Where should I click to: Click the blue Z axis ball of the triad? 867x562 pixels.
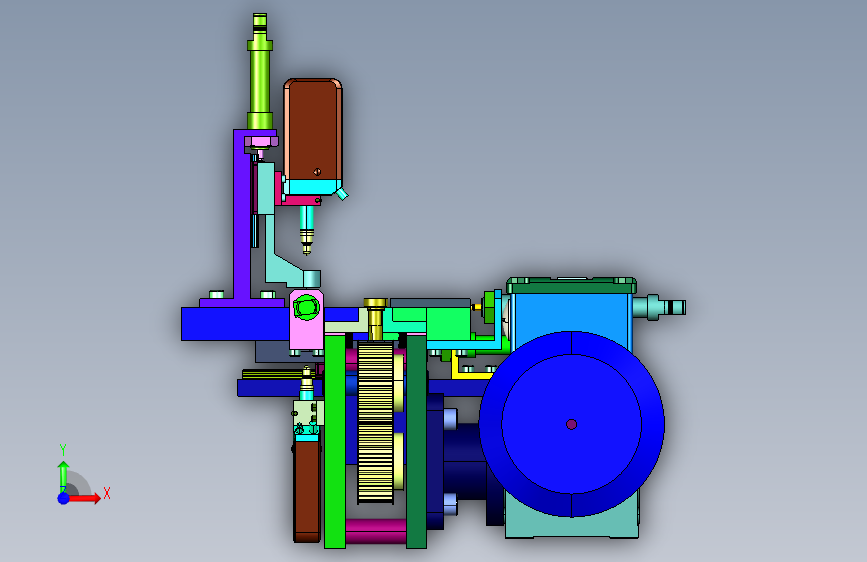pos(64,498)
